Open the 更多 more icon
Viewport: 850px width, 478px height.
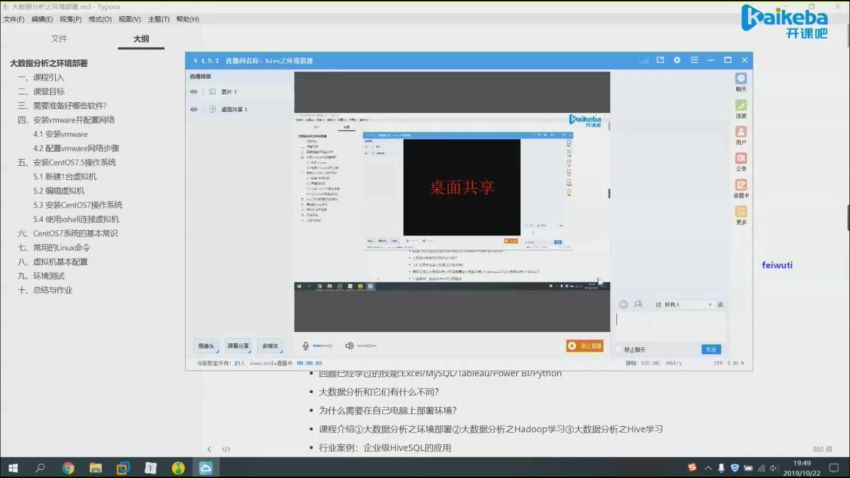pyautogui.click(x=741, y=215)
